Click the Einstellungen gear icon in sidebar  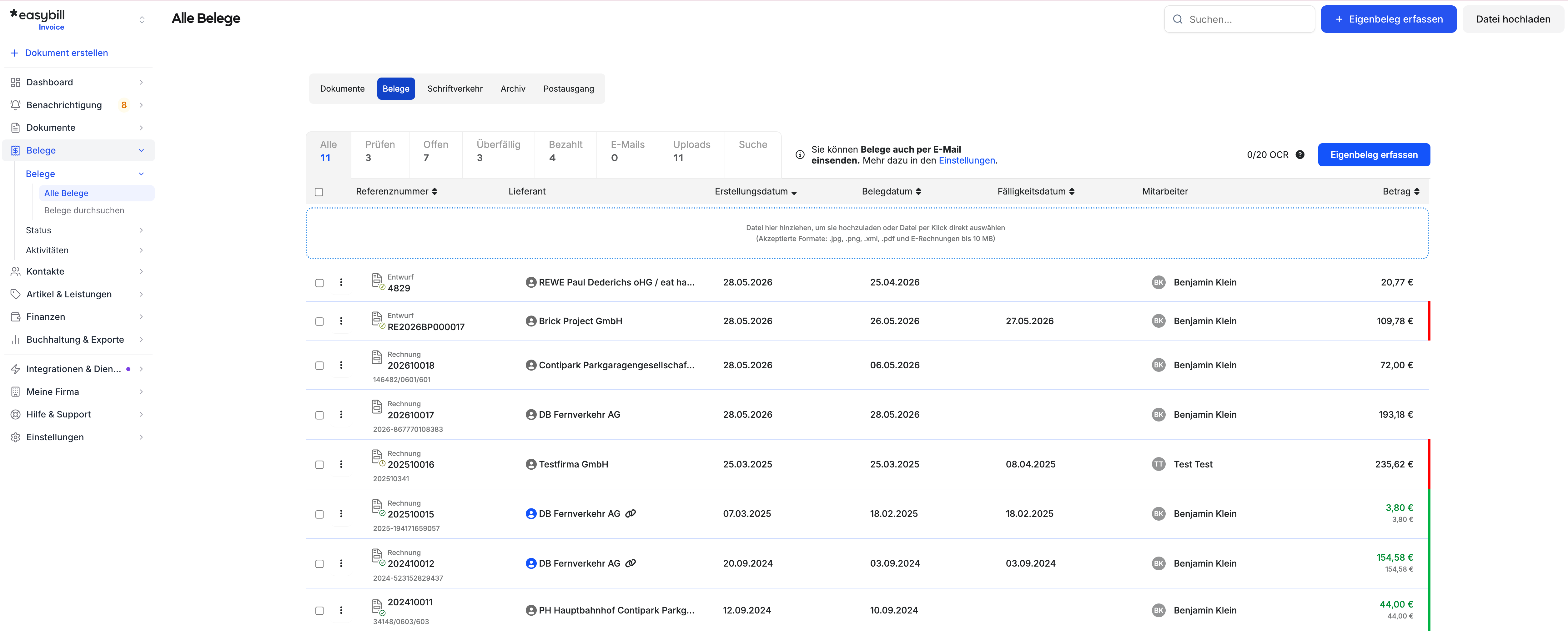pos(15,437)
